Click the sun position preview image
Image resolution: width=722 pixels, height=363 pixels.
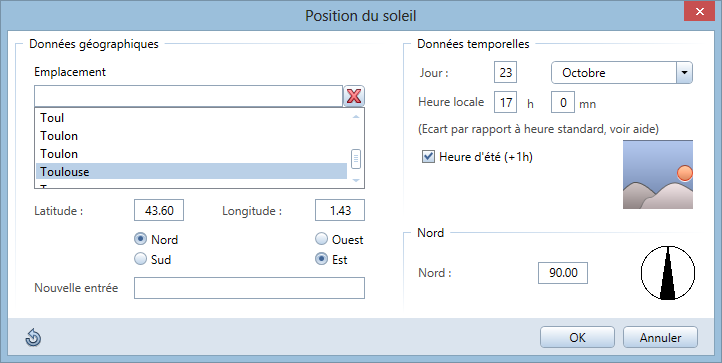click(658, 175)
